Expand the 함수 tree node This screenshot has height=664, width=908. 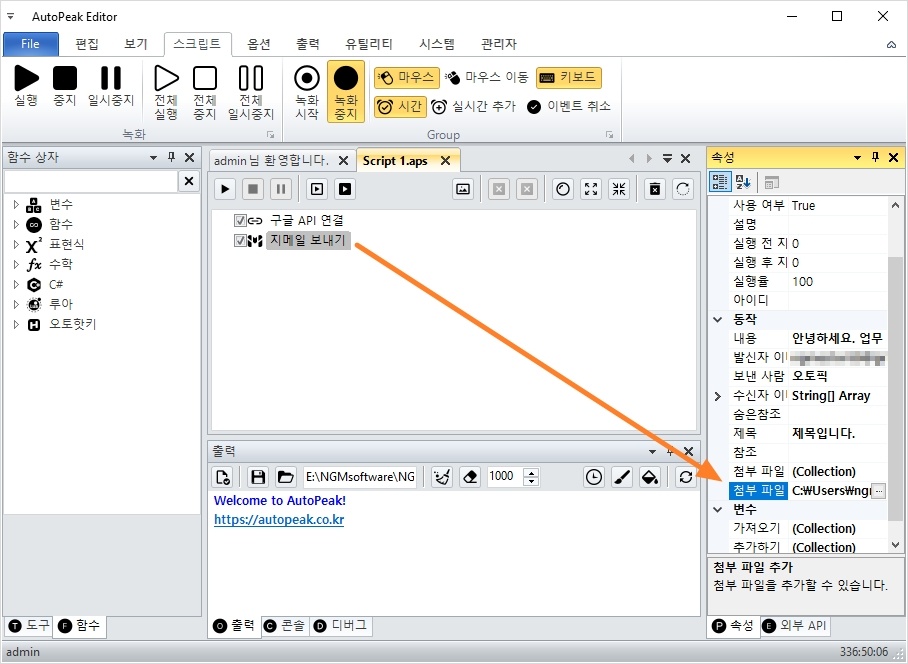tap(16, 224)
